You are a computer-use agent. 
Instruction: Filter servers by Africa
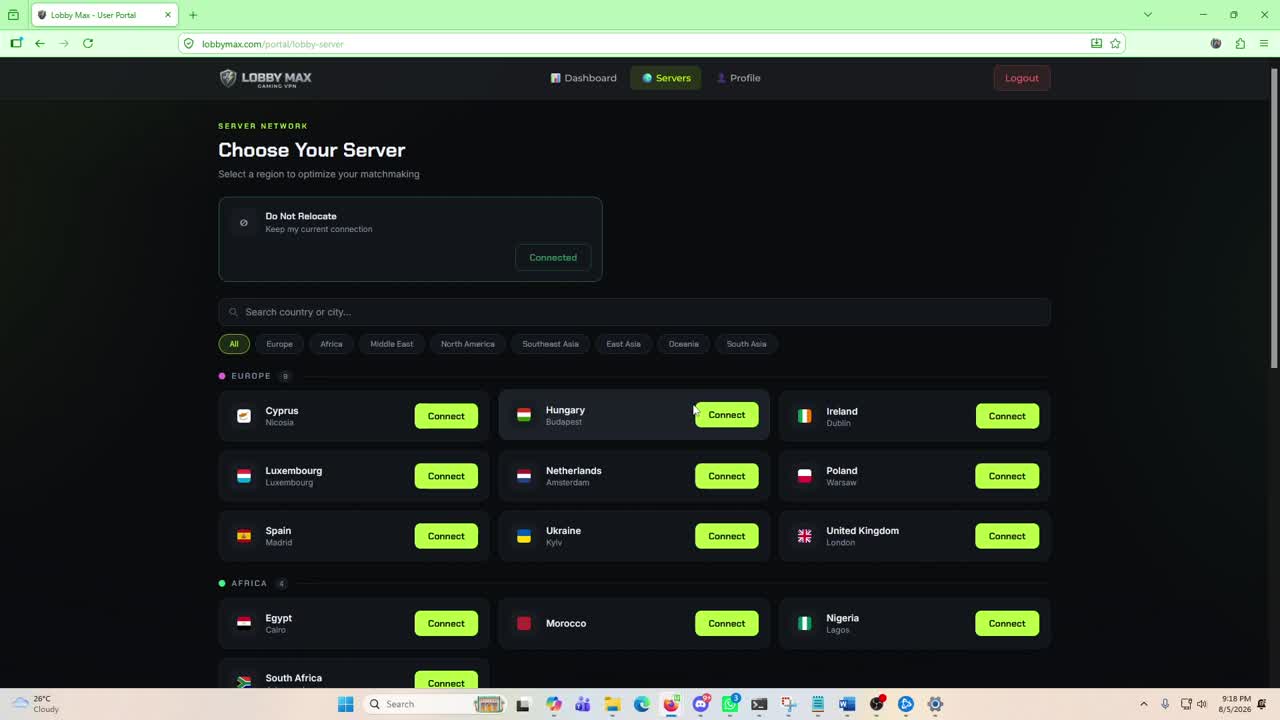tap(331, 344)
